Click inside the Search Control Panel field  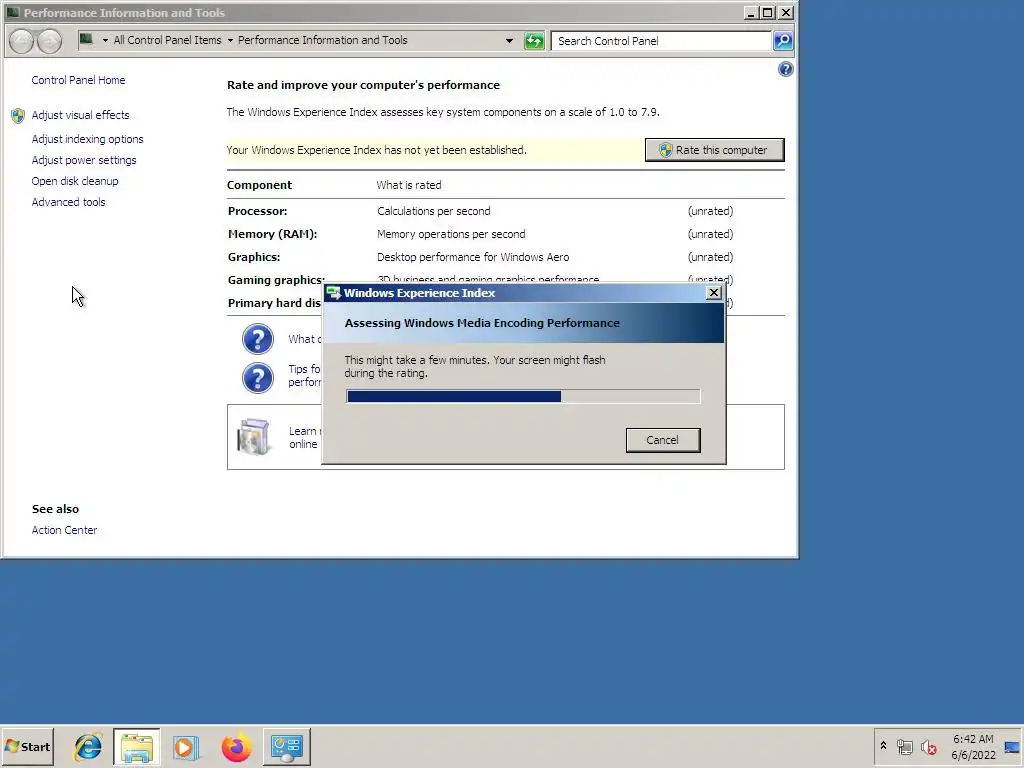pos(661,41)
